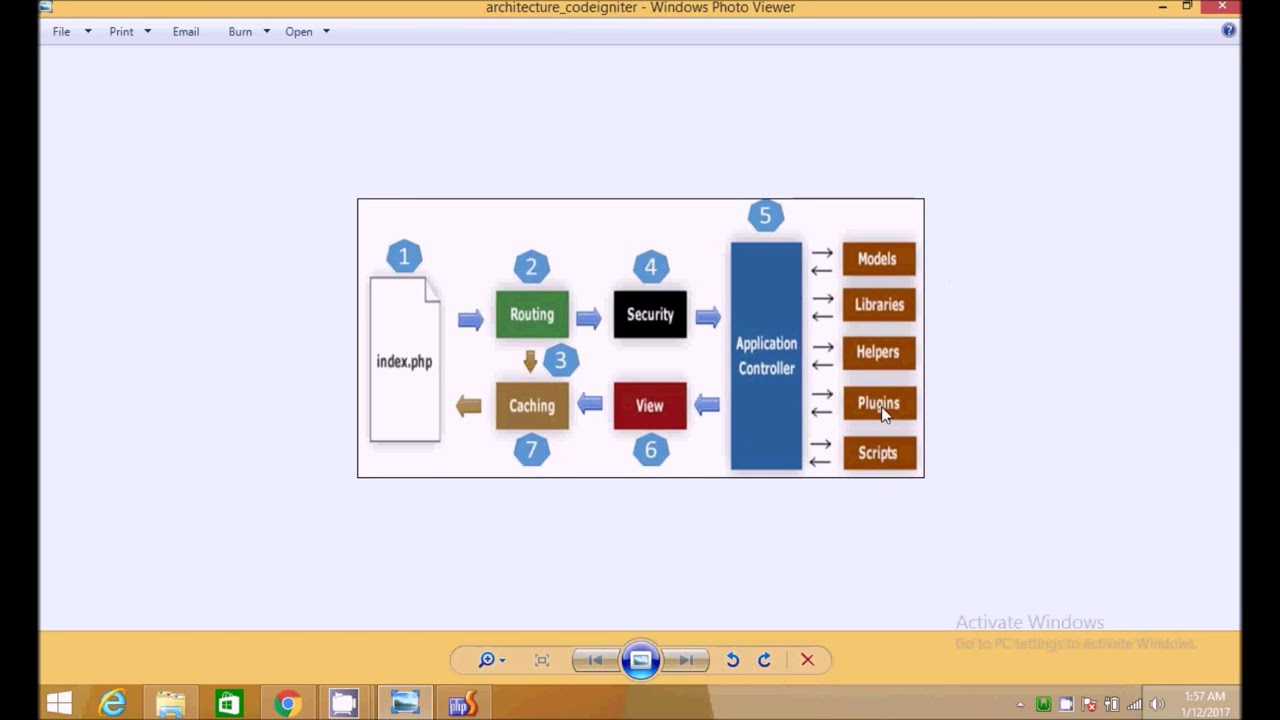Minimize the Photo Viewer window
The height and width of the screenshot is (720, 1280).
pyautogui.click(x=1162, y=7)
